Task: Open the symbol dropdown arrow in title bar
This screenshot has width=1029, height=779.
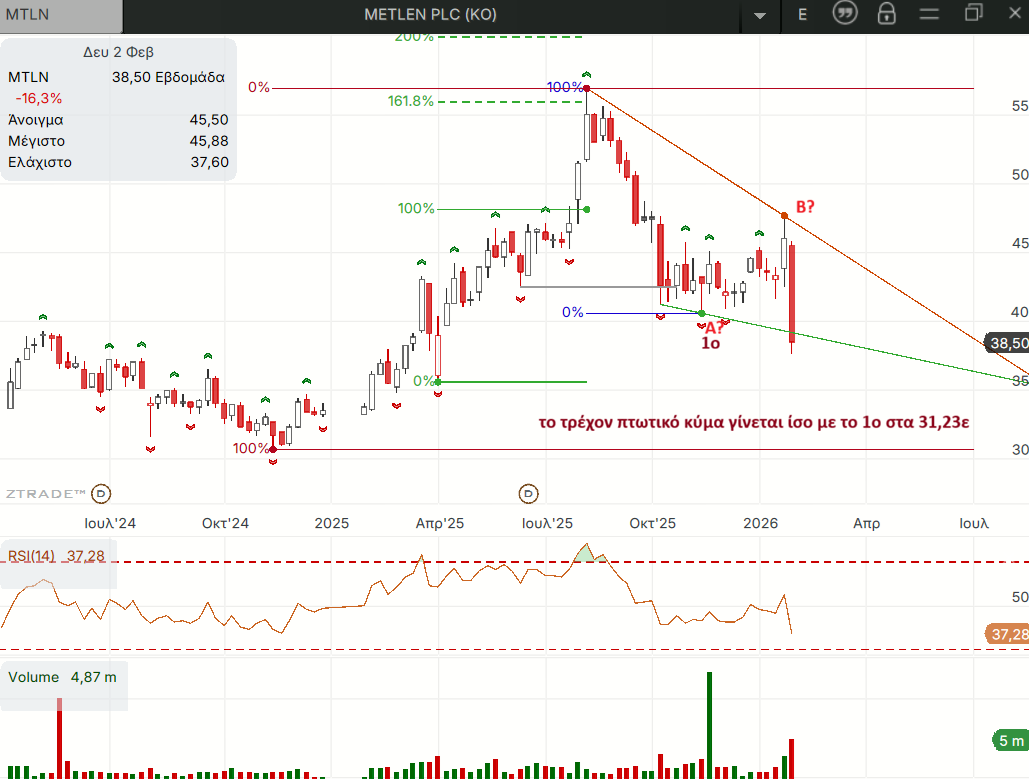Action: [760, 15]
